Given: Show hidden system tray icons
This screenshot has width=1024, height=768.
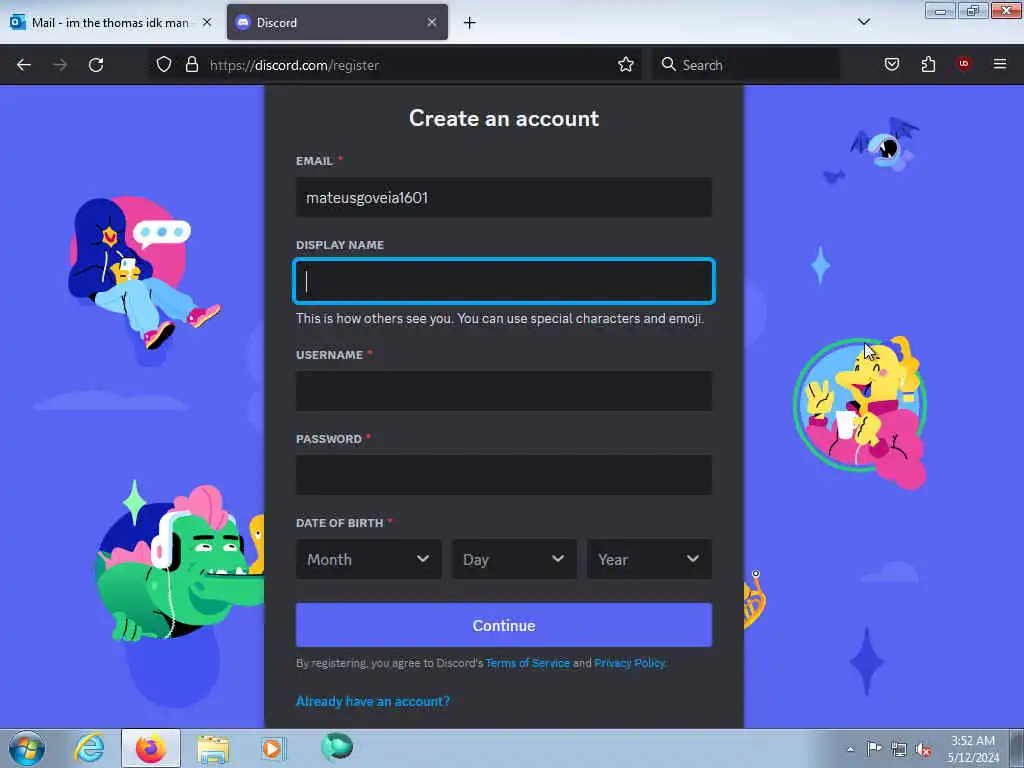Looking at the screenshot, I should point(850,749).
